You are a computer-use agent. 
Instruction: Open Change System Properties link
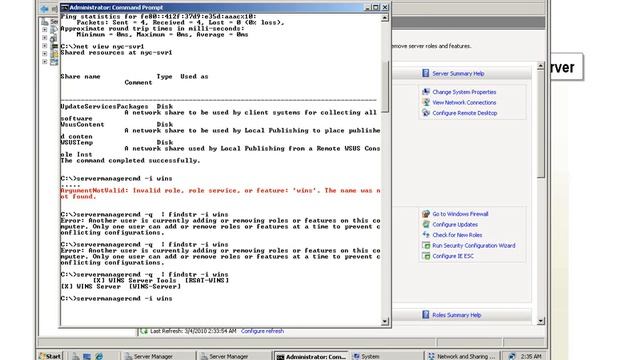pyautogui.click(x=464, y=92)
